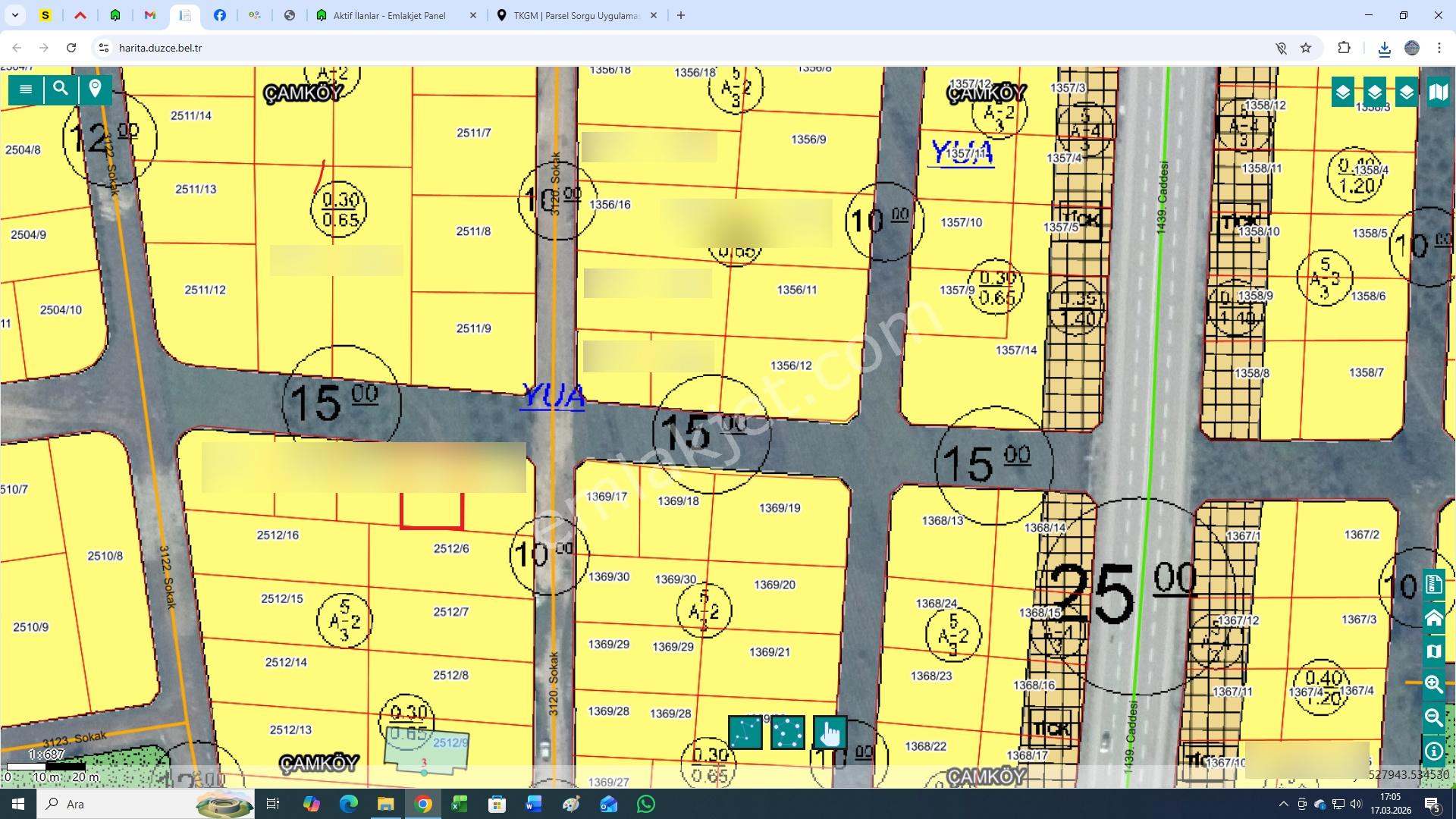
Task: View site information for harita.duzce.bel.tr
Action: tap(104, 48)
